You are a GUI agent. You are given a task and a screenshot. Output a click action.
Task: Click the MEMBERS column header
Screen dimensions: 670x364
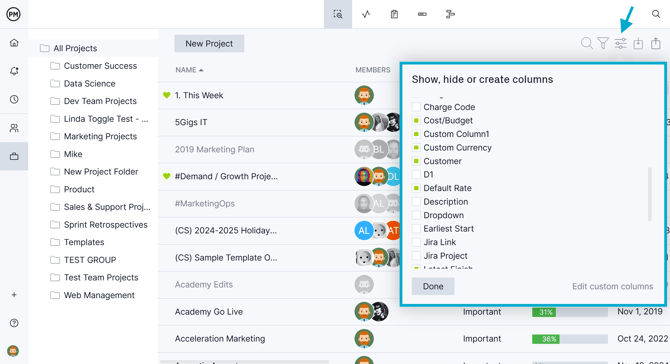pos(373,70)
